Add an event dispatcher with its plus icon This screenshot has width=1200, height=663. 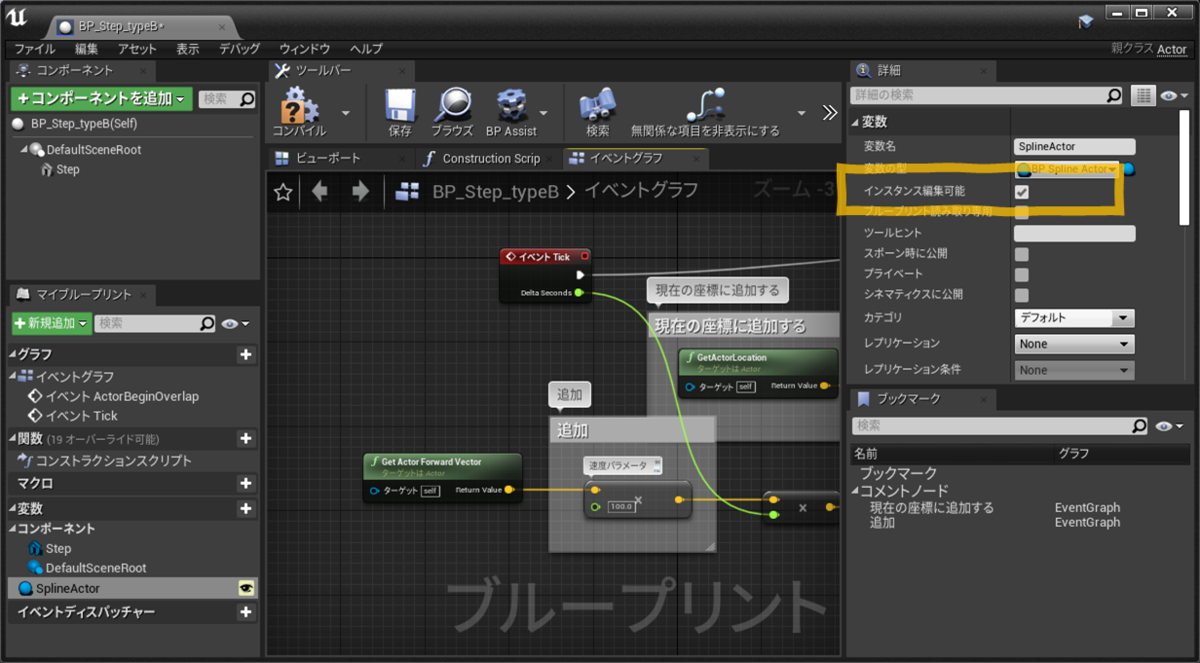pos(246,612)
